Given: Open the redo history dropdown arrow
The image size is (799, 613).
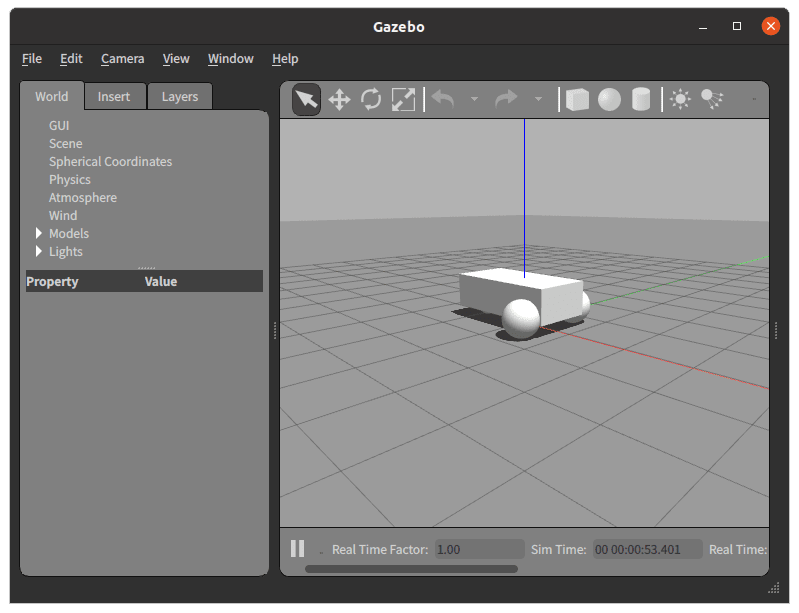Looking at the screenshot, I should pyautogui.click(x=538, y=99).
